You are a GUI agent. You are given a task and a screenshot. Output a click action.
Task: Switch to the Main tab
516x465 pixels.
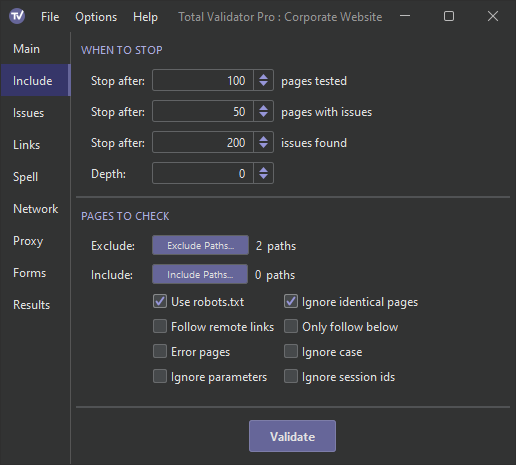point(35,49)
